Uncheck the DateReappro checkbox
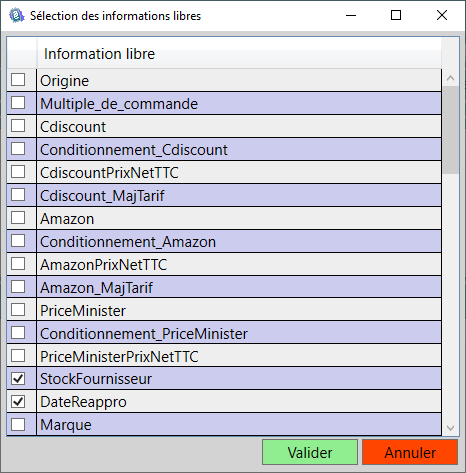Viewport: 466px width, 473px height. coord(18,402)
